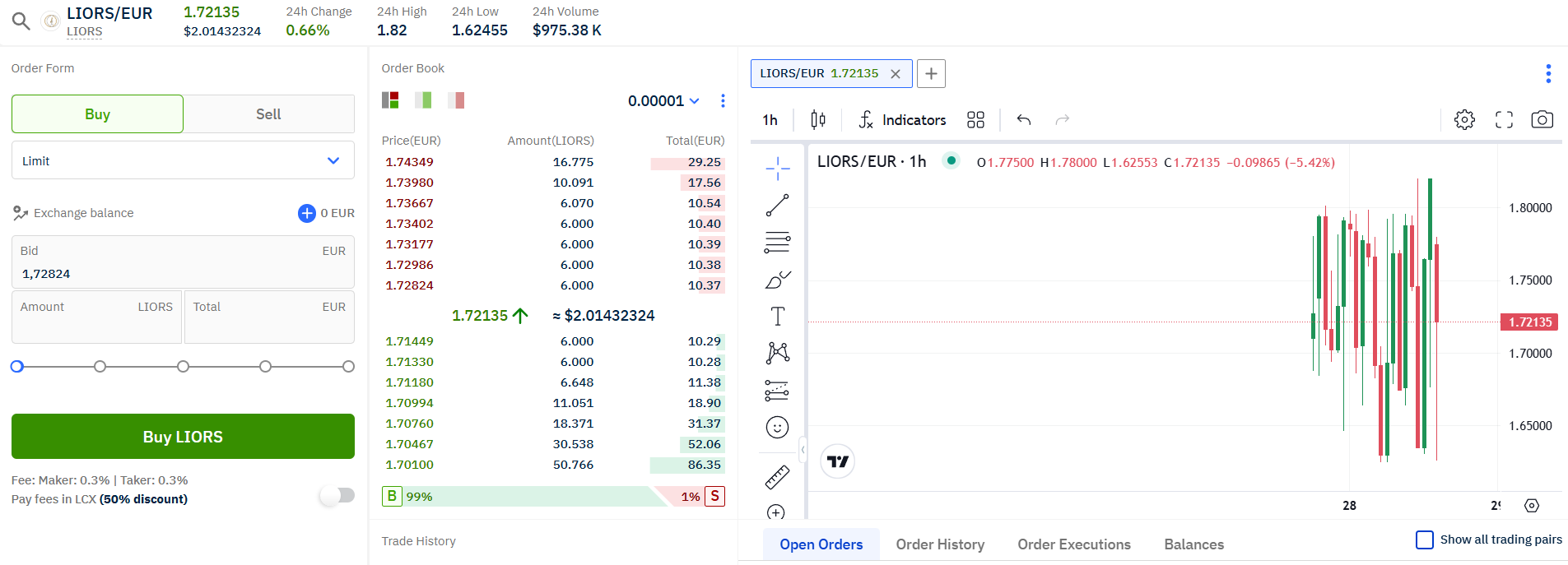This screenshot has width=1568, height=565.
Task: Click the 1.72135 price label on chart axis
Action: (x=1529, y=322)
